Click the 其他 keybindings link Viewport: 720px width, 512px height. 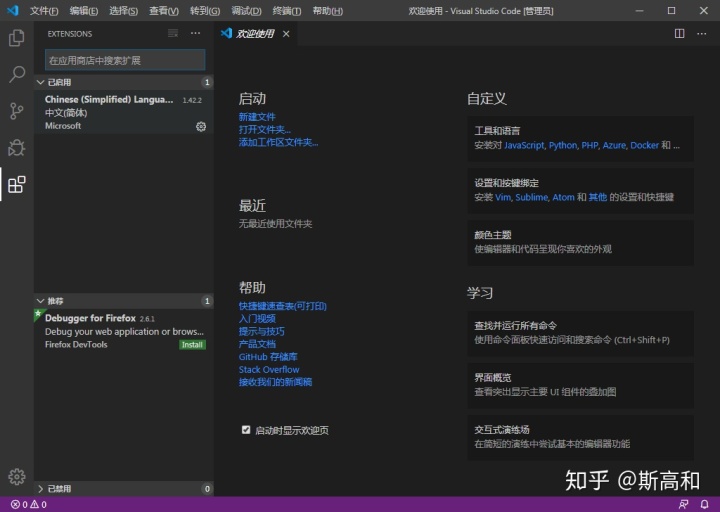598,197
